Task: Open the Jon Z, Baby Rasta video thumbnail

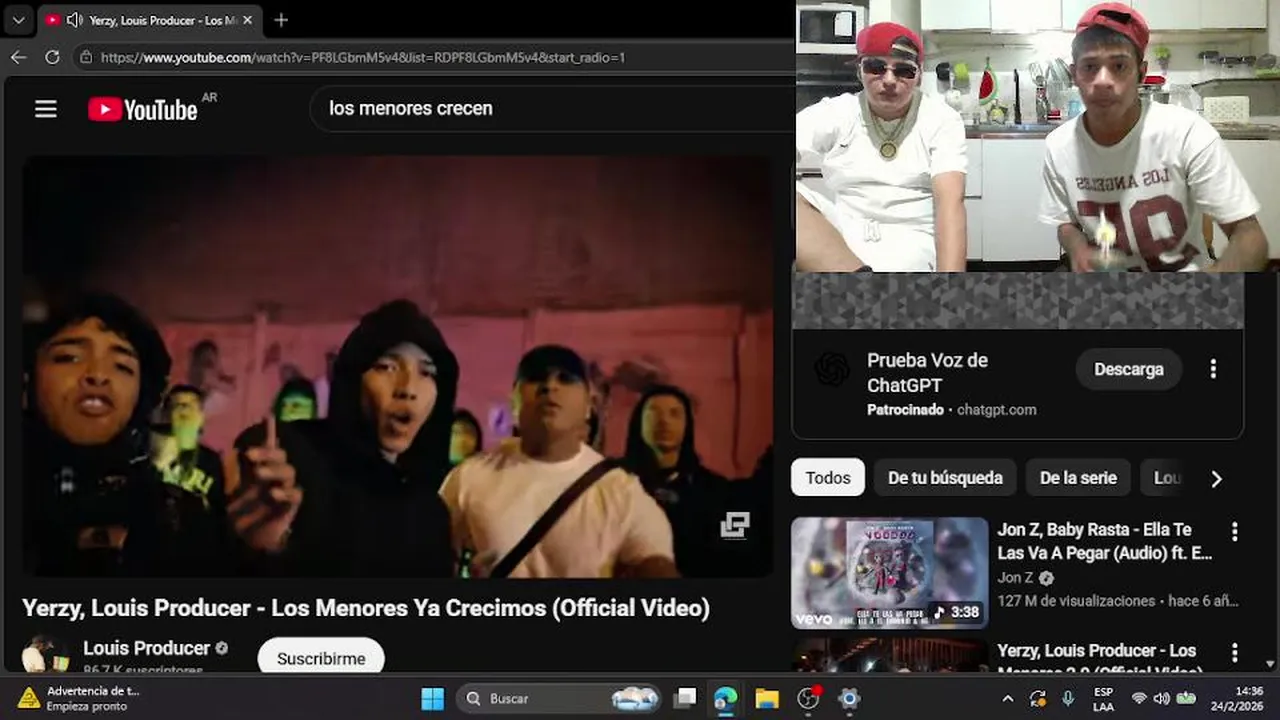Action: [889, 572]
